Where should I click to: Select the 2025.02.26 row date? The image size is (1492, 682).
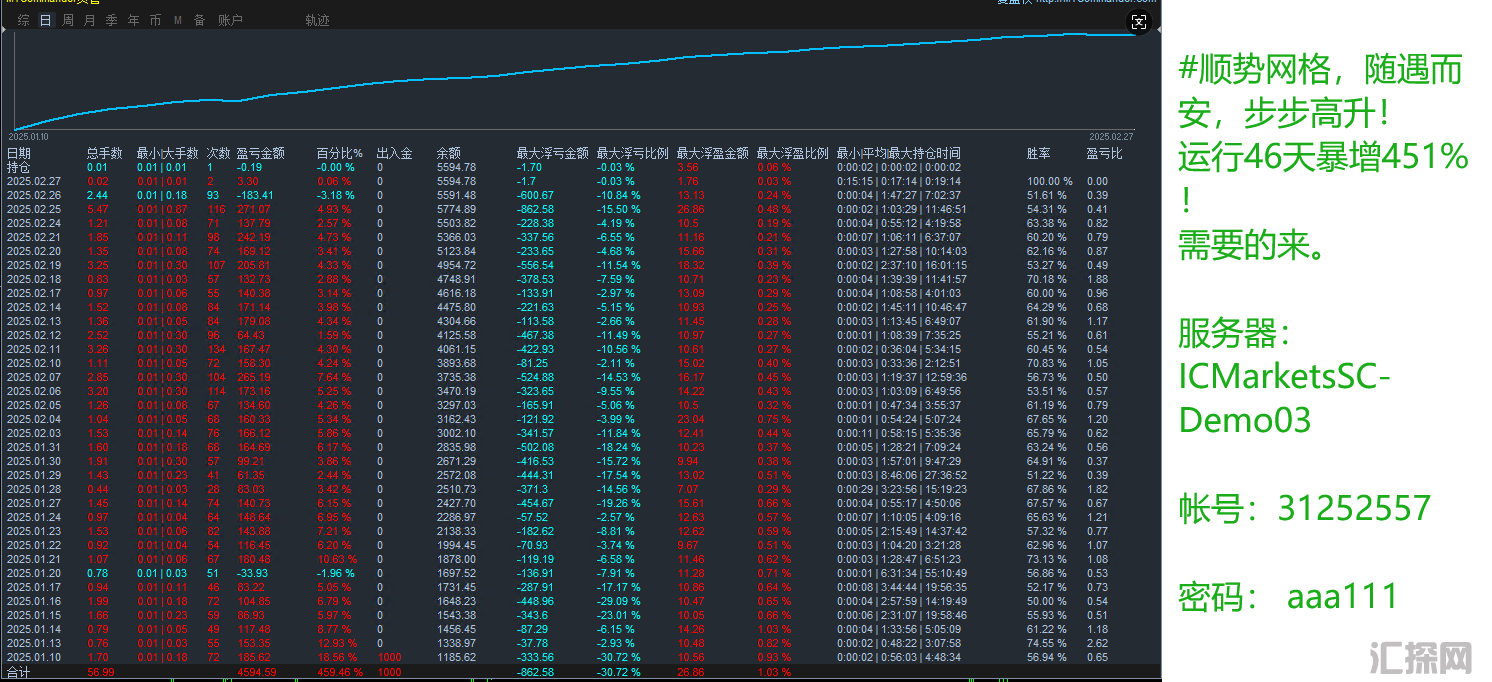coord(34,195)
